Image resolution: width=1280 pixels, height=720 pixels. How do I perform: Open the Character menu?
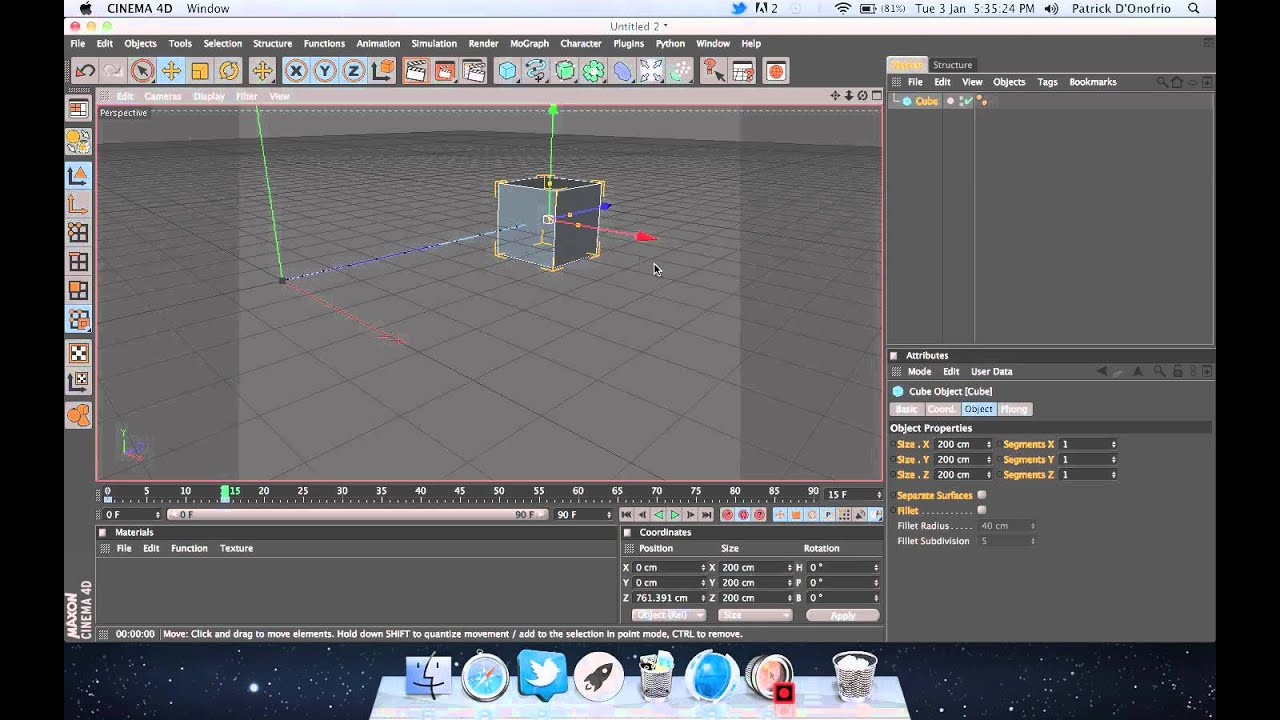click(581, 44)
